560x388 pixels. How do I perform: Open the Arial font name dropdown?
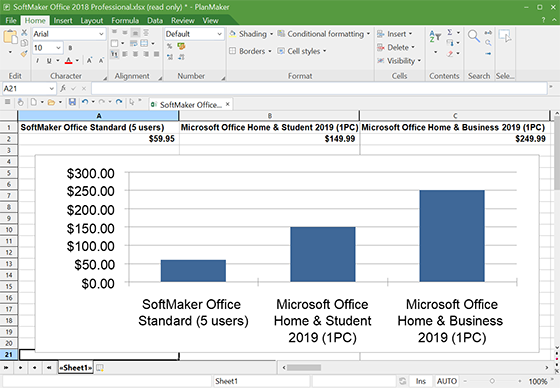(x=69, y=34)
